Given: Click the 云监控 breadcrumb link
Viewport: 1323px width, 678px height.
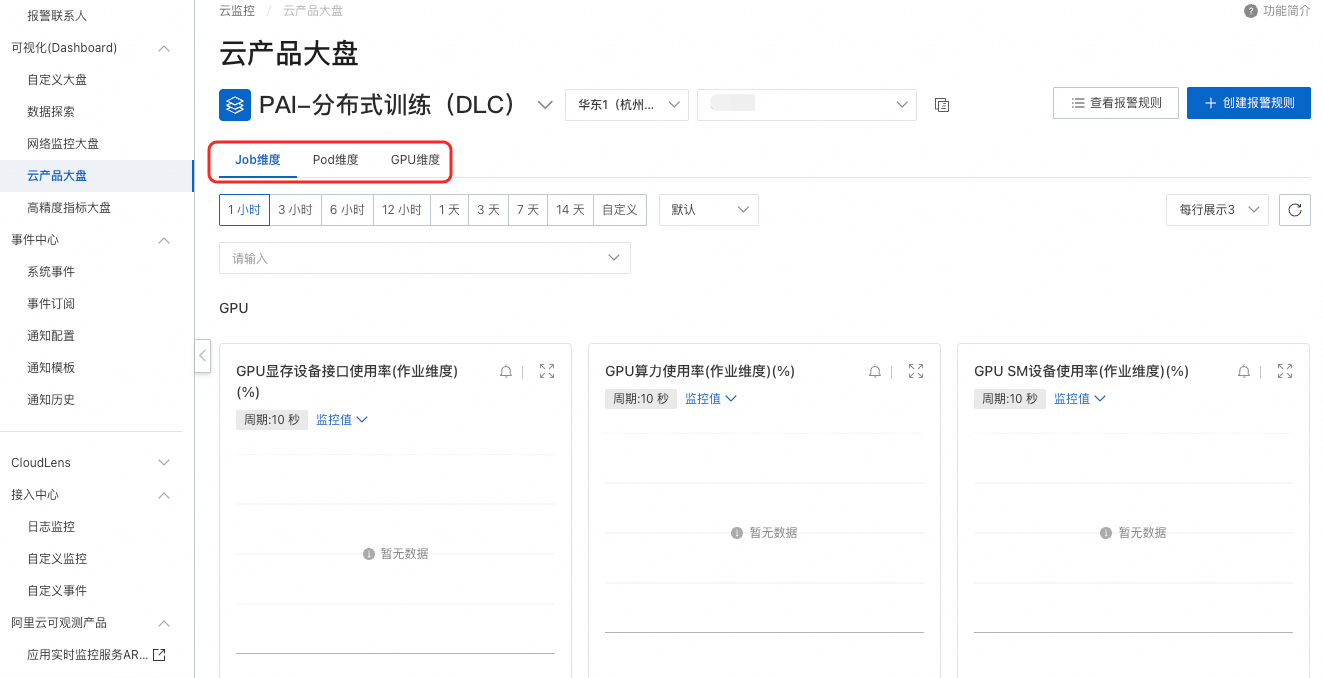Looking at the screenshot, I should pos(237,11).
